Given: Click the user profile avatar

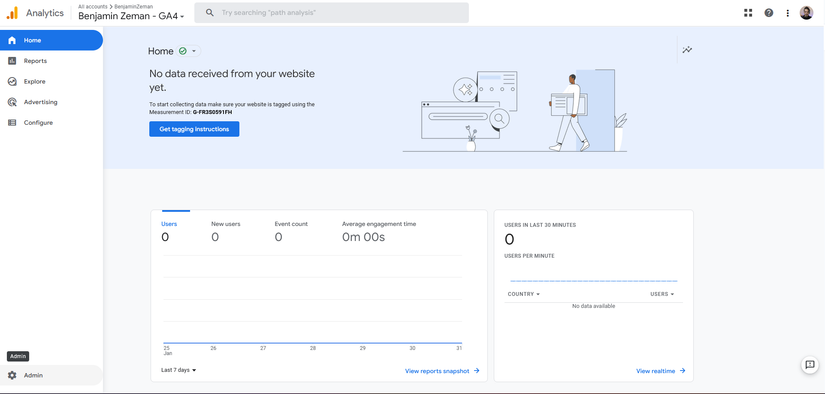Looking at the screenshot, I should click(x=806, y=13).
